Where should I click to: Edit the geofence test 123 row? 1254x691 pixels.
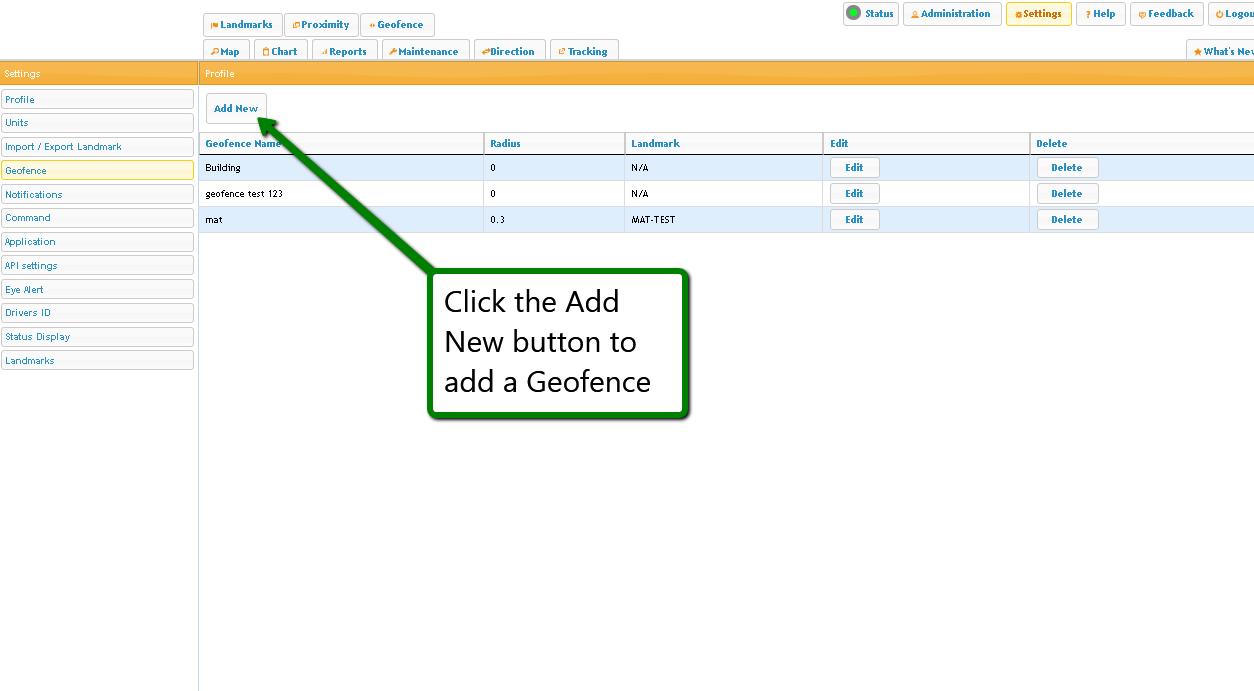click(x=854, y=194)
